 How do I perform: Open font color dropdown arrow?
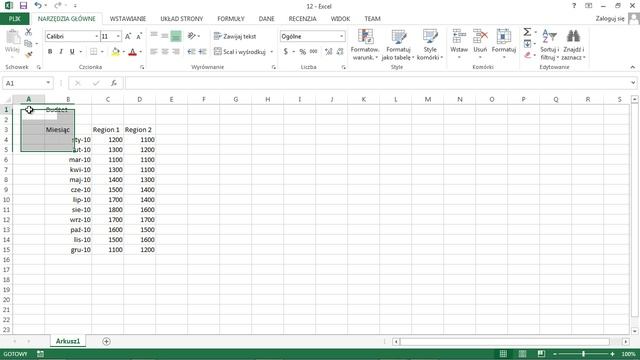(x=140, y=52)
